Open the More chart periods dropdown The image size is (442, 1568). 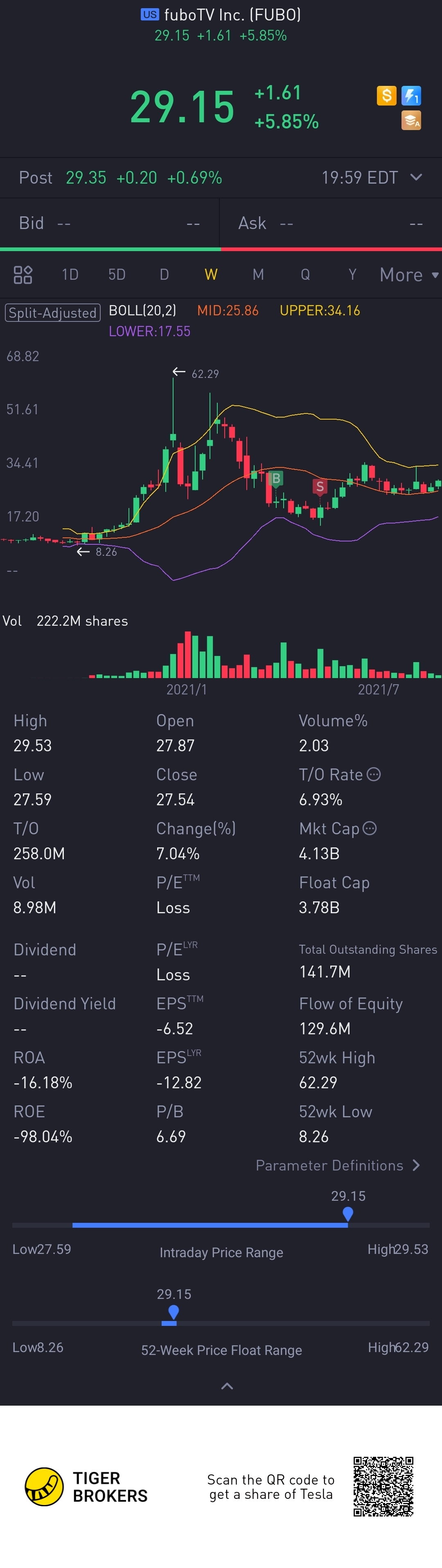(409, 274)
